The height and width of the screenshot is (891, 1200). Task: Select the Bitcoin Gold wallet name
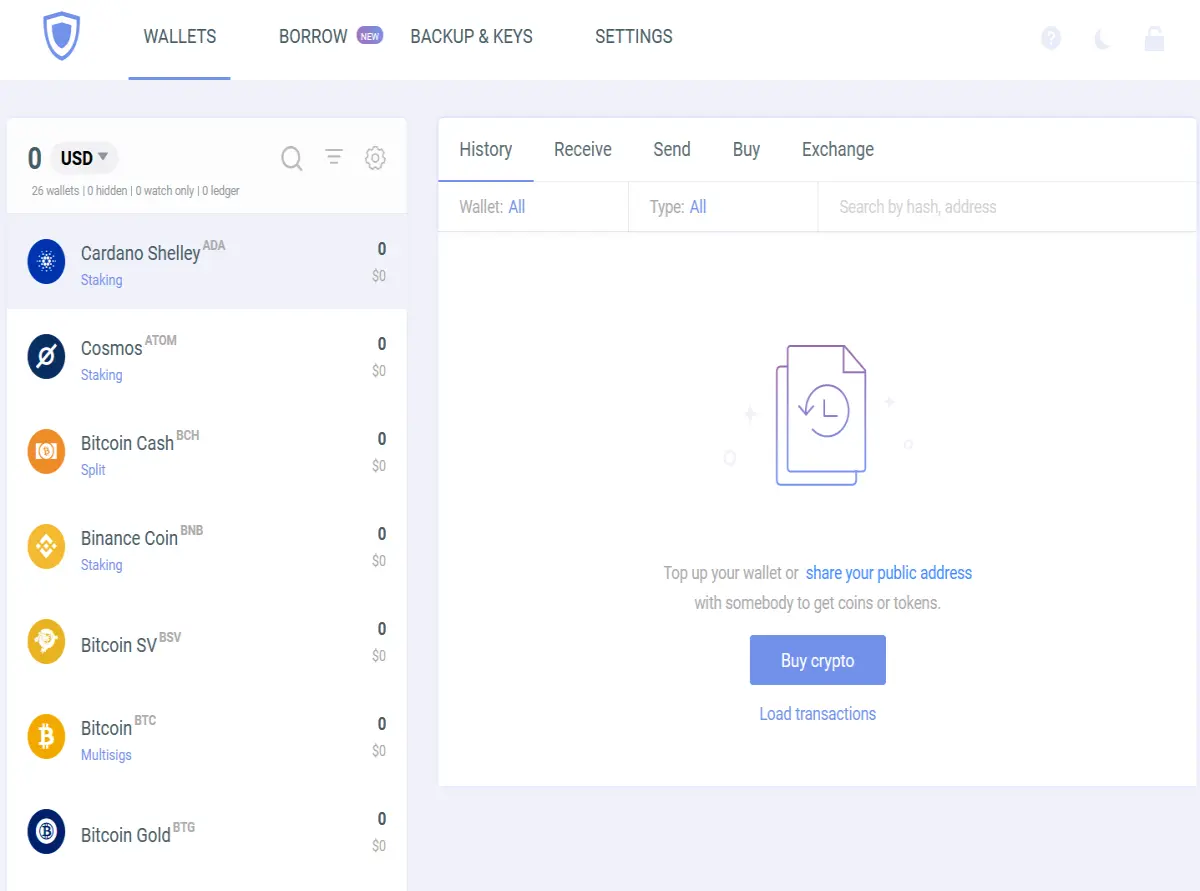click(x=126, y=836)
